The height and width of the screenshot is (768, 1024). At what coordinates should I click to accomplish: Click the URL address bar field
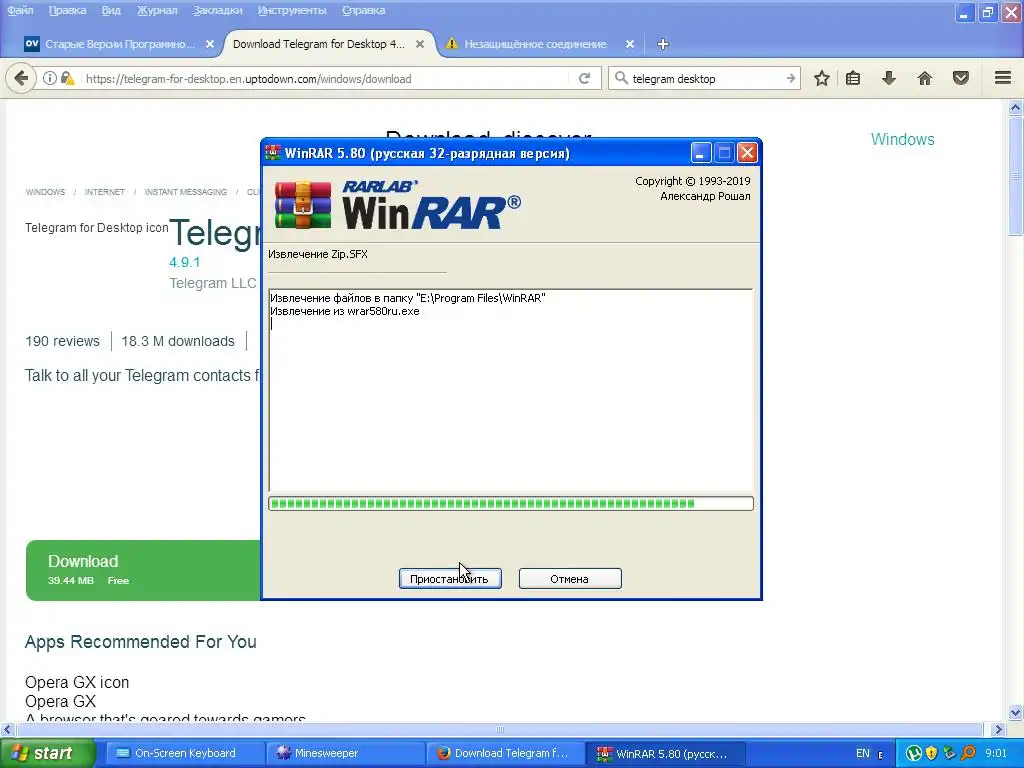click(x=325, y=78)
